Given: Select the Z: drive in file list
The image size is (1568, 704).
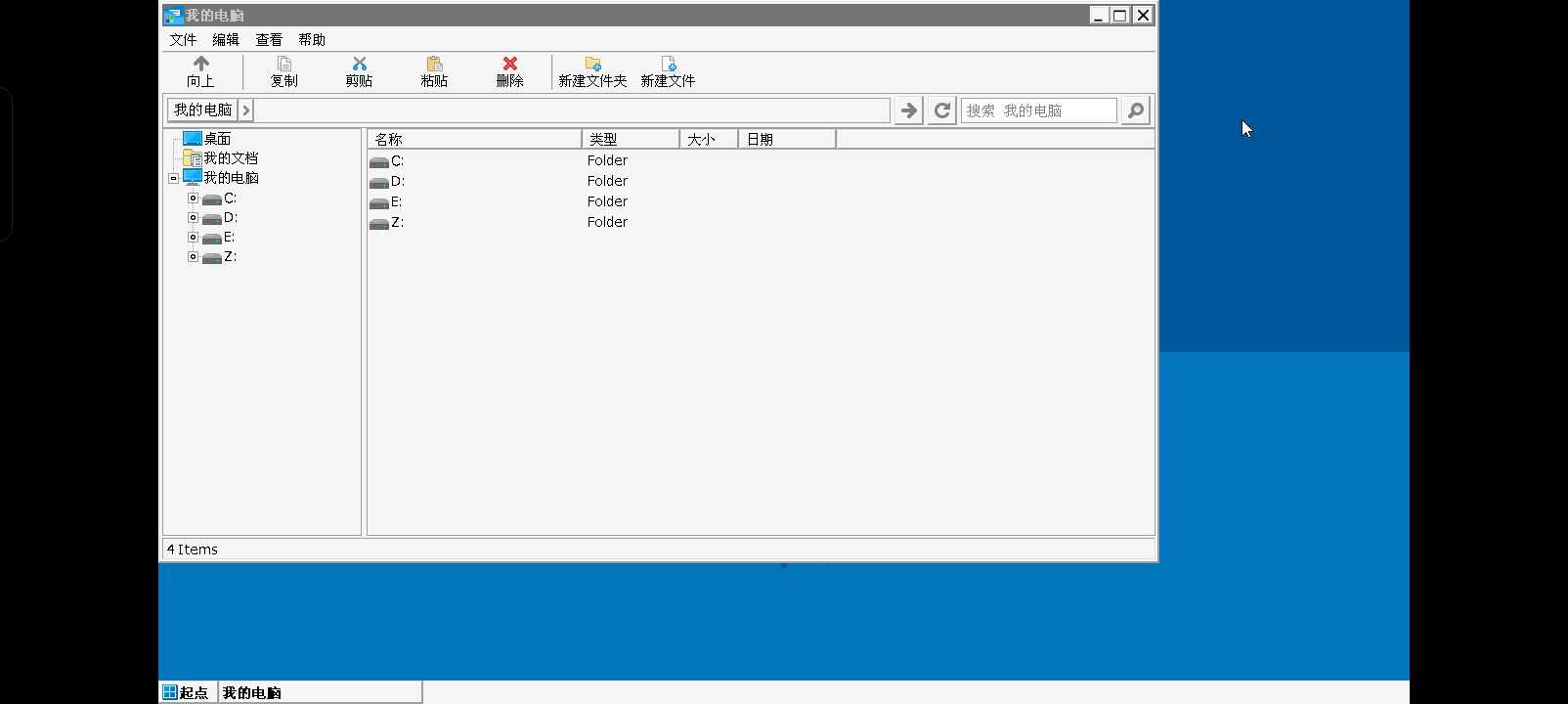Looking at the screenshot, I should (397, 223).
